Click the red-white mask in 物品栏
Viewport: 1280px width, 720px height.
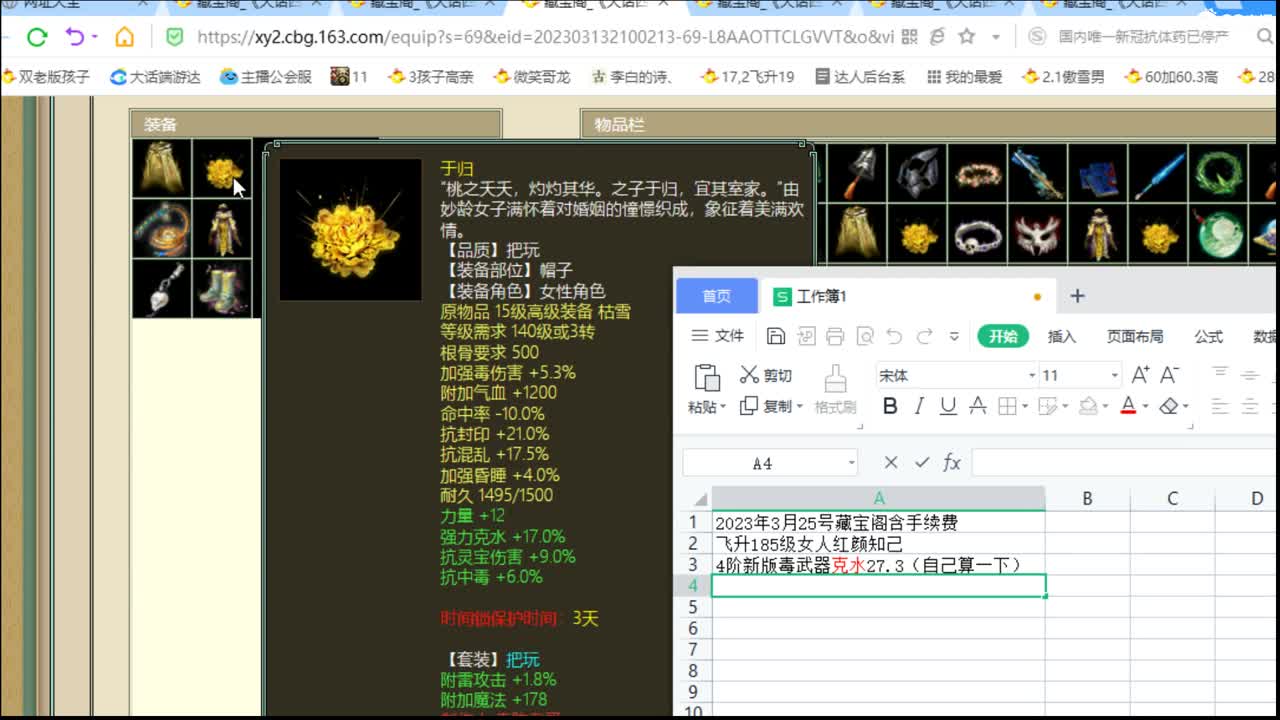[x=1037, y=233]
